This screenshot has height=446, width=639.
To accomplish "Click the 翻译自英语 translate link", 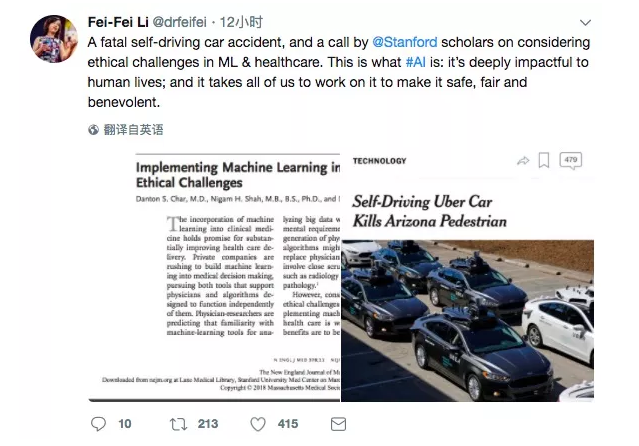I will (x=133, y=130).
